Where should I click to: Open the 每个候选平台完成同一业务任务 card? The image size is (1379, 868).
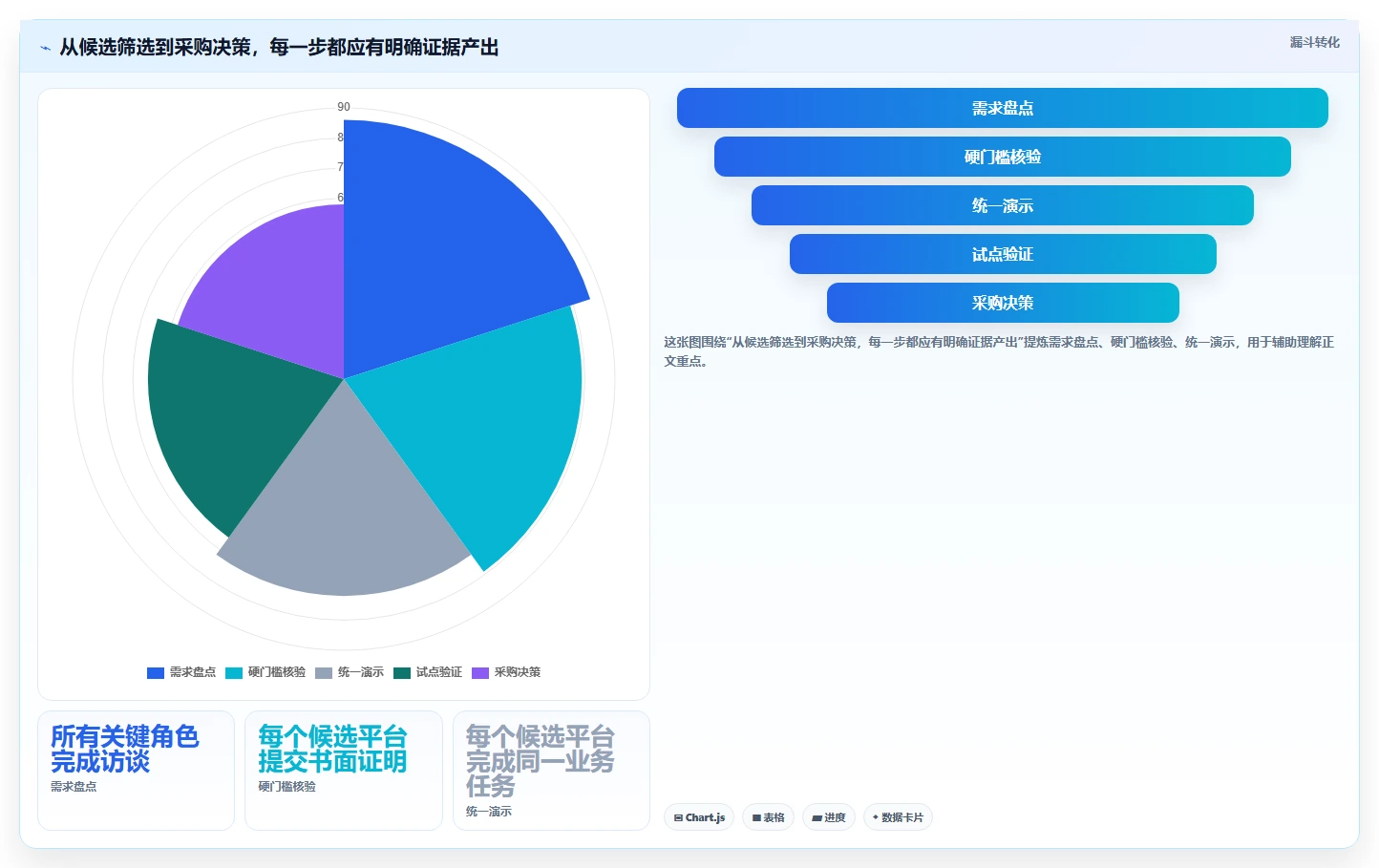pyautogui.click(x=551, y=770)
